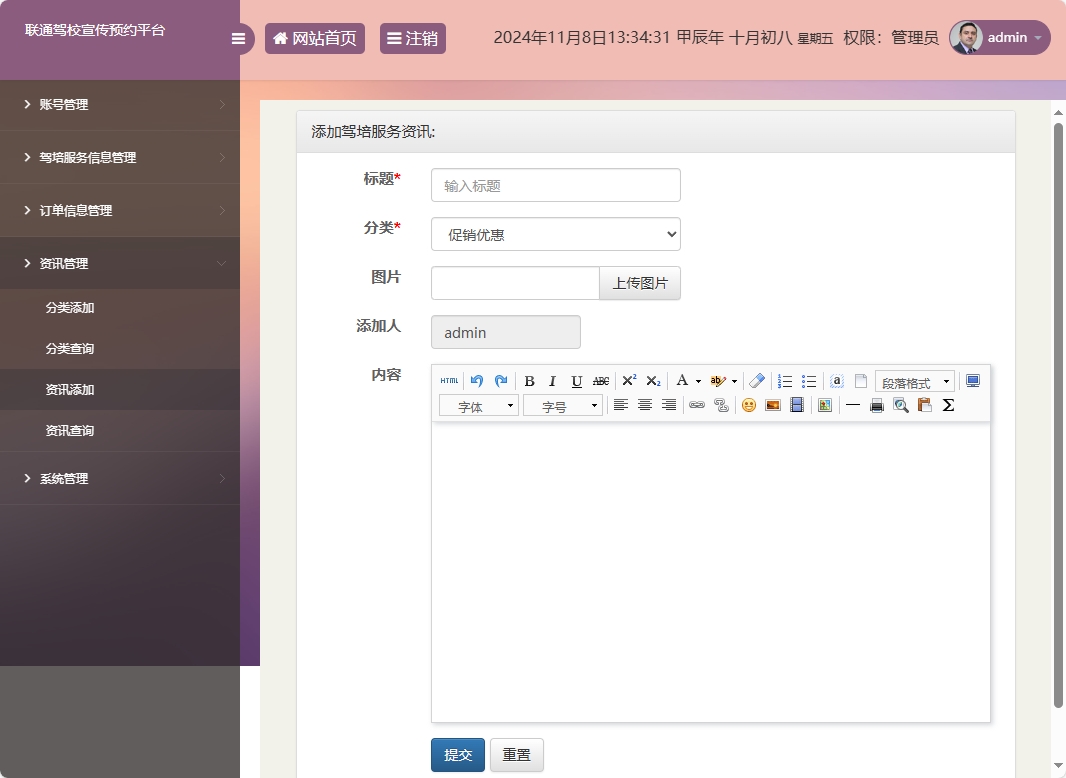Viewport: 1066px width, 778px height.
Task: Select 资讯查询 in the sidebar menu
Action: tap(69, 431)
